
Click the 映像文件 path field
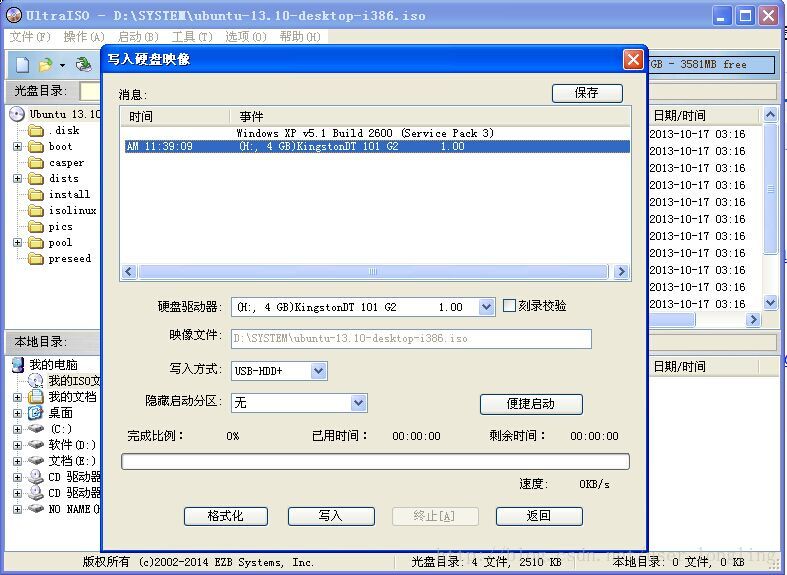coord(411,339)
